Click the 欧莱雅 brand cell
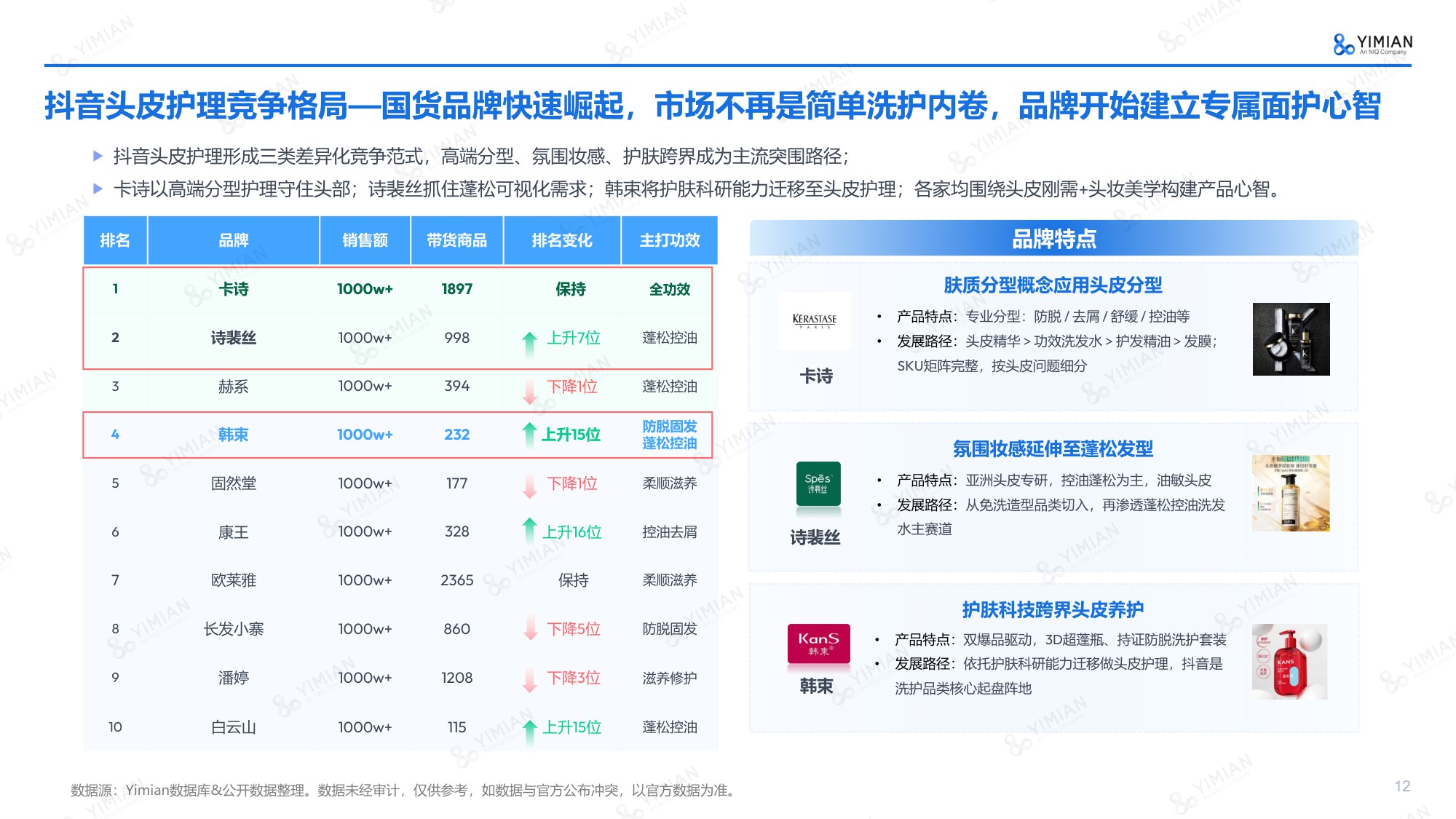The height and width of the screenshot is (819, 1456). 234,580
